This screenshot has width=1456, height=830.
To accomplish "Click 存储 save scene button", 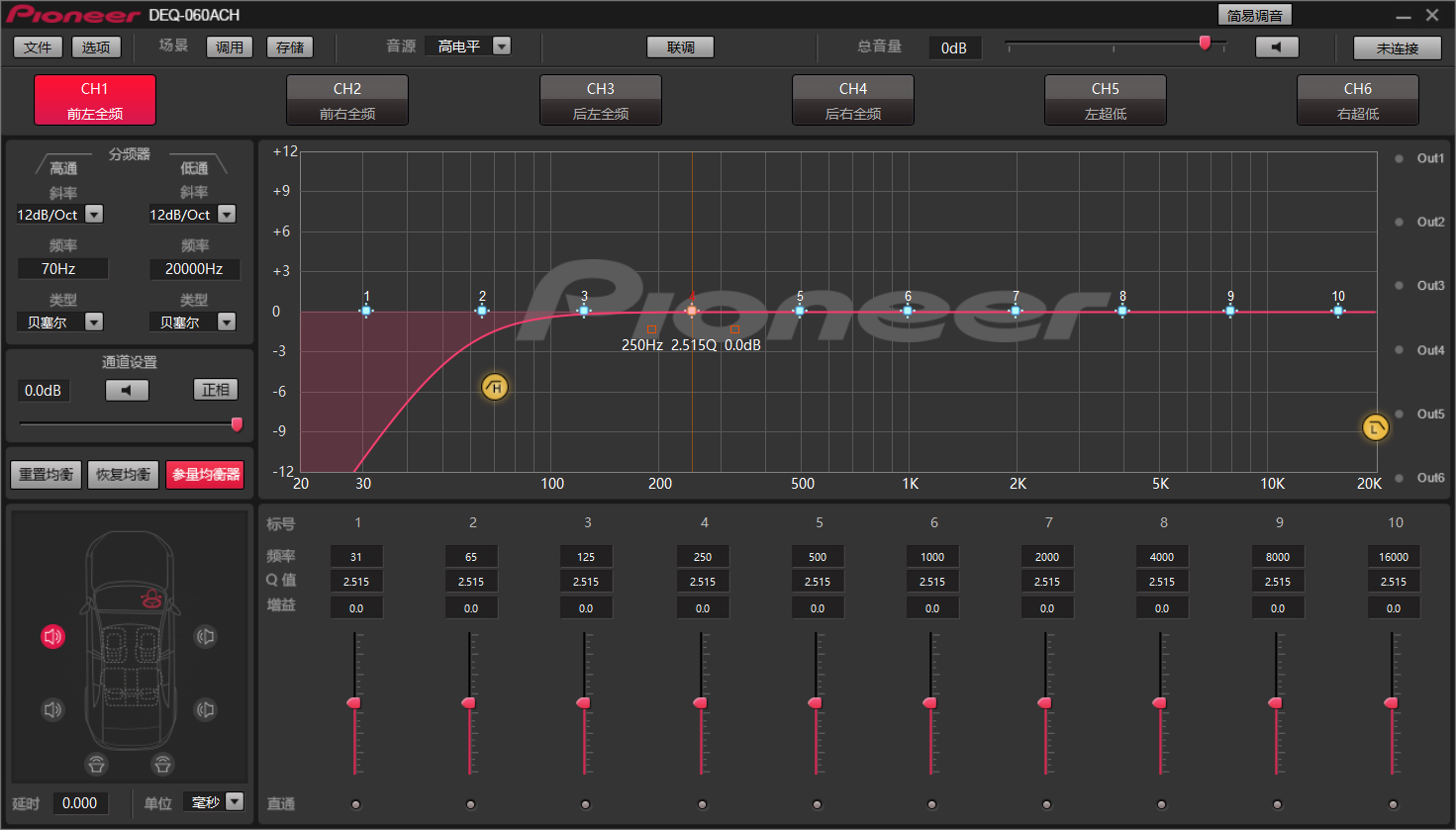I will pos(290,47).
